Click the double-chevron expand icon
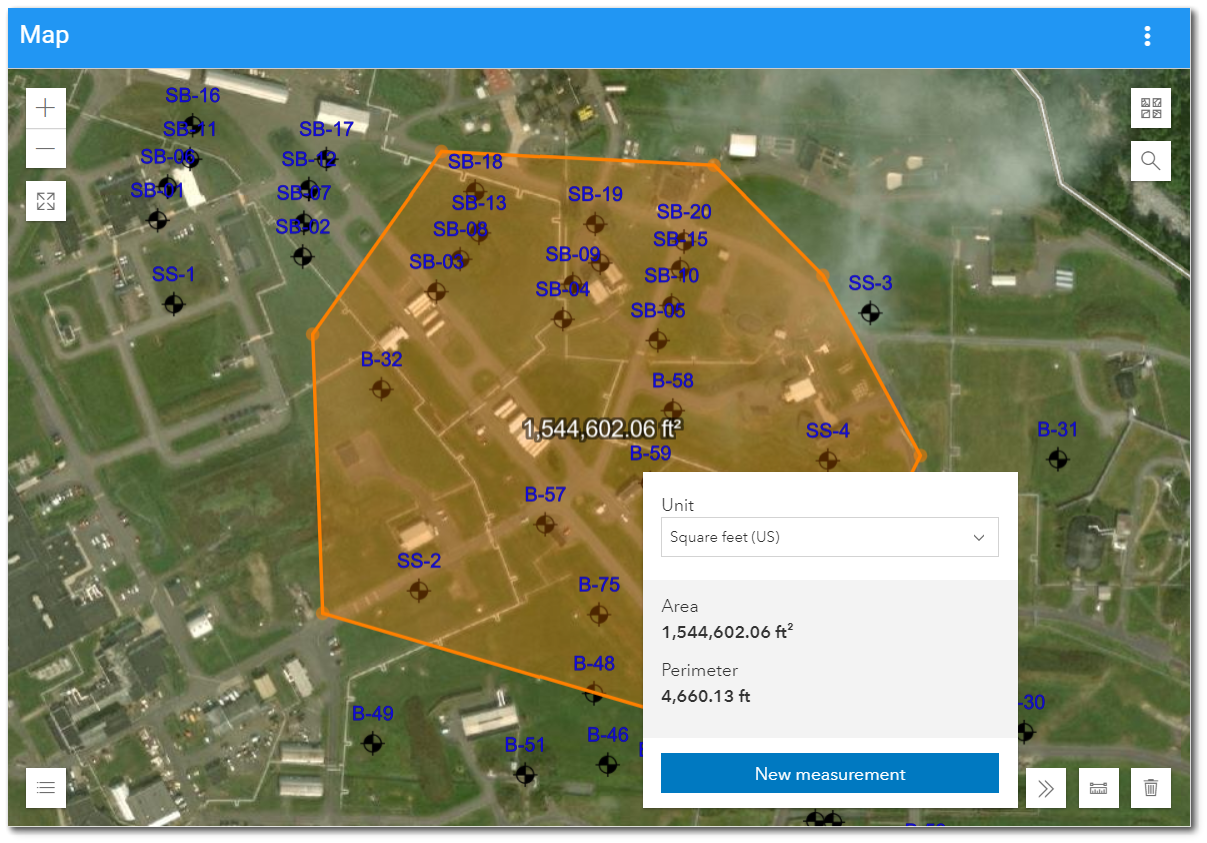Viewport: 1207px width, 843px height. (x=1045, y=788)
